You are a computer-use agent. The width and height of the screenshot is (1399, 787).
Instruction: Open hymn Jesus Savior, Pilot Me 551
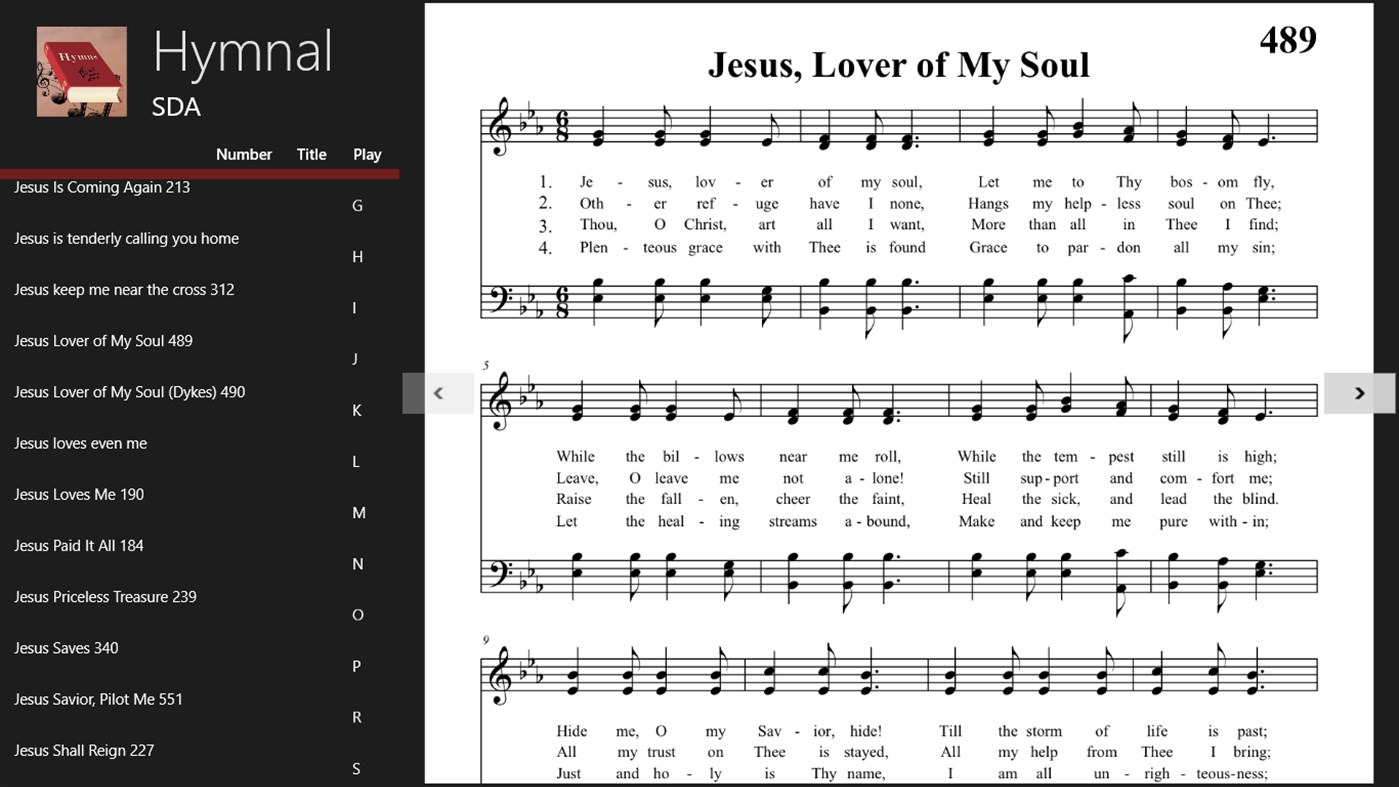click(x=99, y=698)
